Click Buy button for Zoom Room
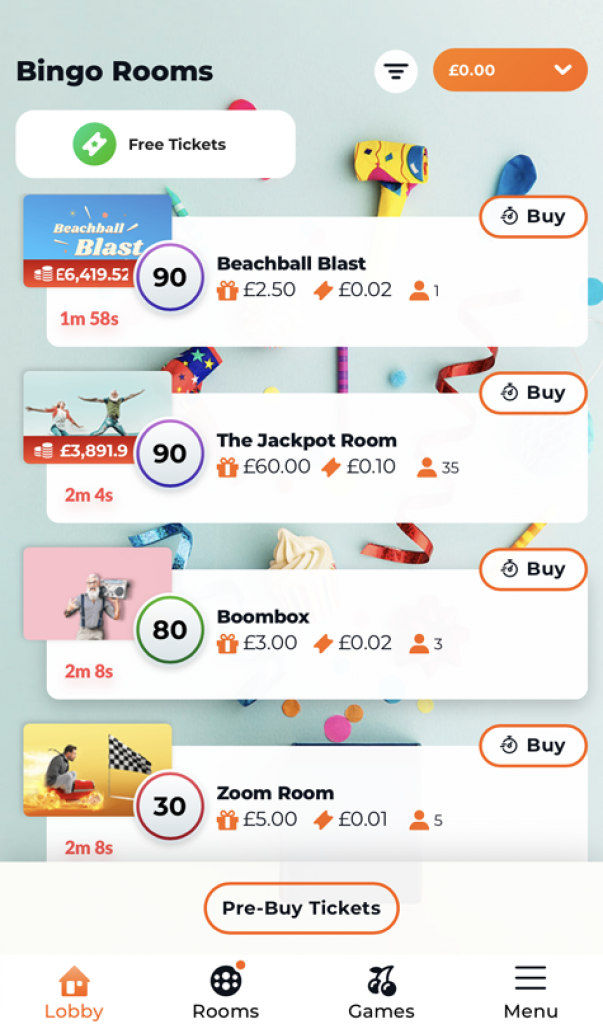This screenshot has height=1024, width=603. 533,745
